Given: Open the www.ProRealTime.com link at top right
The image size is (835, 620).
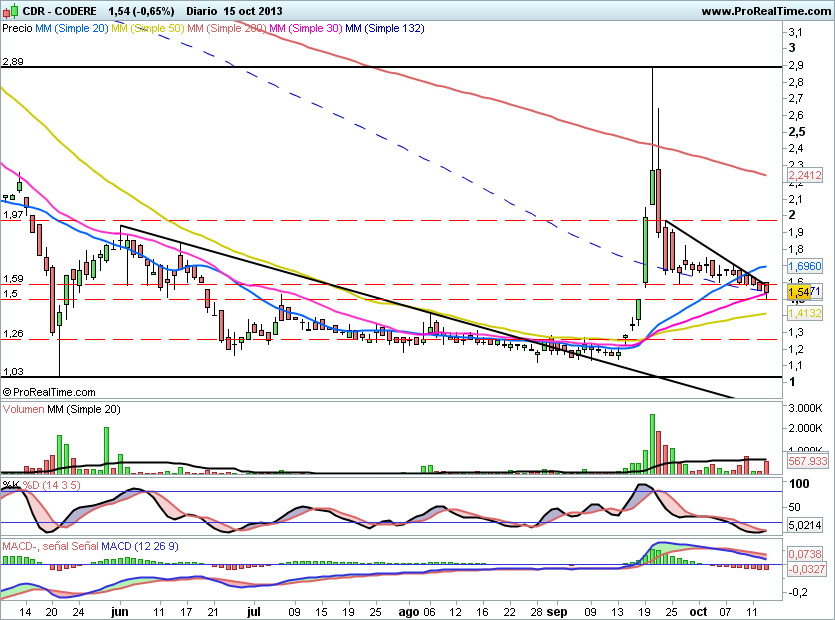Looking at the screenshot, I should point(765,11).
